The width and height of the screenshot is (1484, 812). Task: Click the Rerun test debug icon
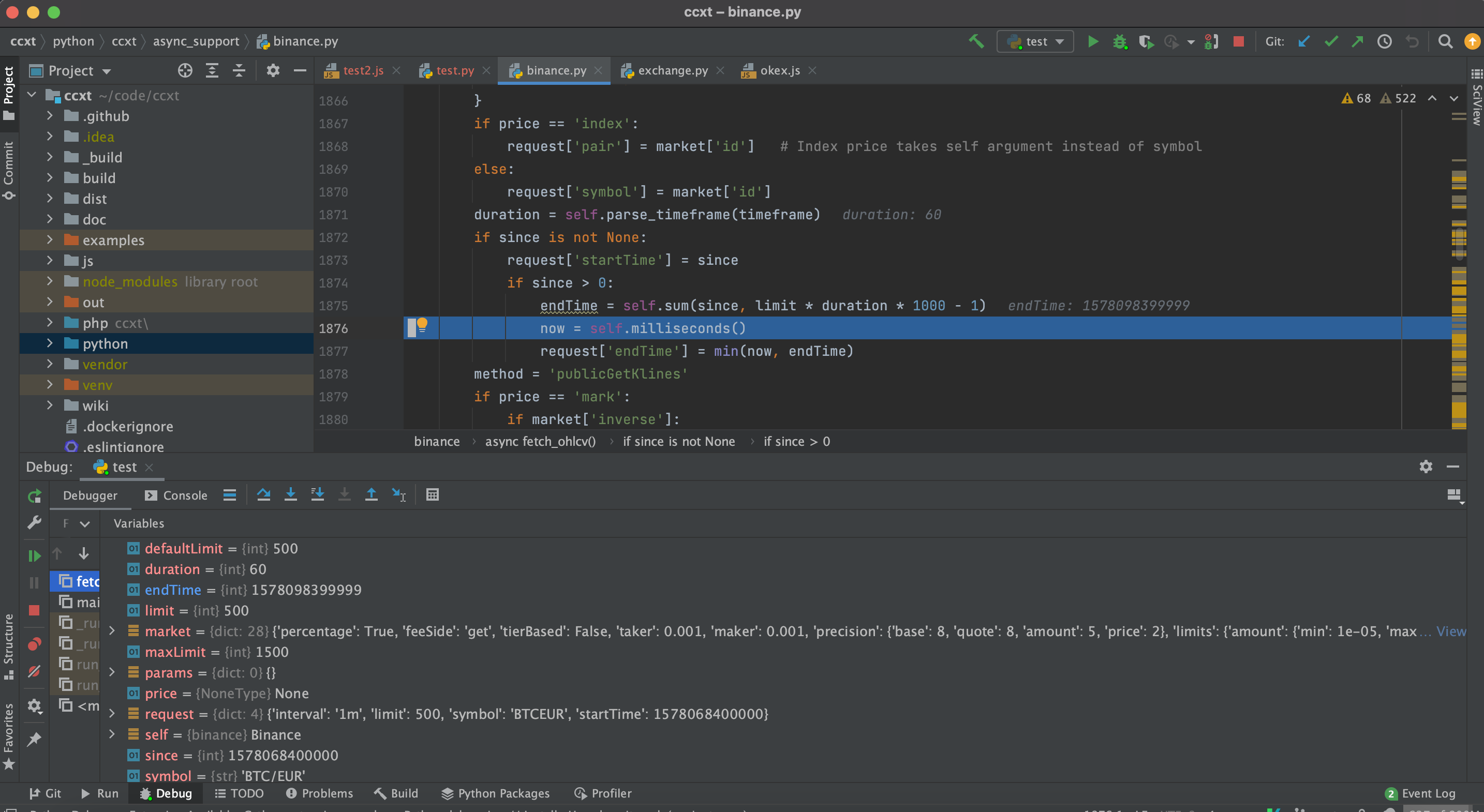click(x=35, y=496)
